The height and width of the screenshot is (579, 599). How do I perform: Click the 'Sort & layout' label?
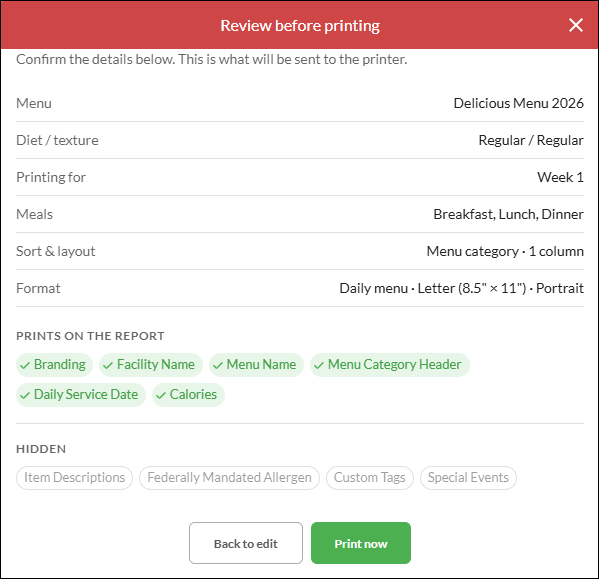coord(55,251)
